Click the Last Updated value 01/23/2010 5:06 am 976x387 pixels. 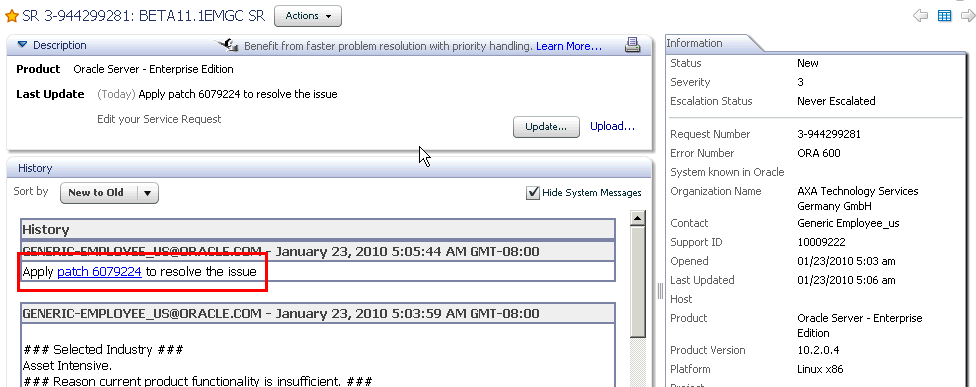[x=847, y=280]
